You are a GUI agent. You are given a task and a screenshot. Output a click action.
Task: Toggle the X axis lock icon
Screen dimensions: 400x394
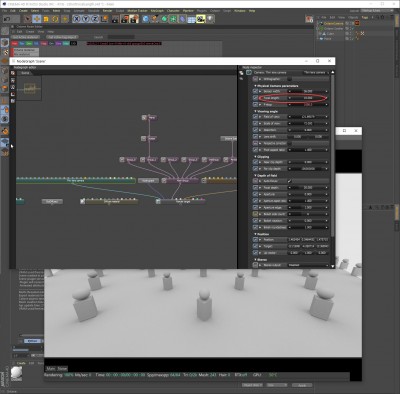(x=77, y=19)
